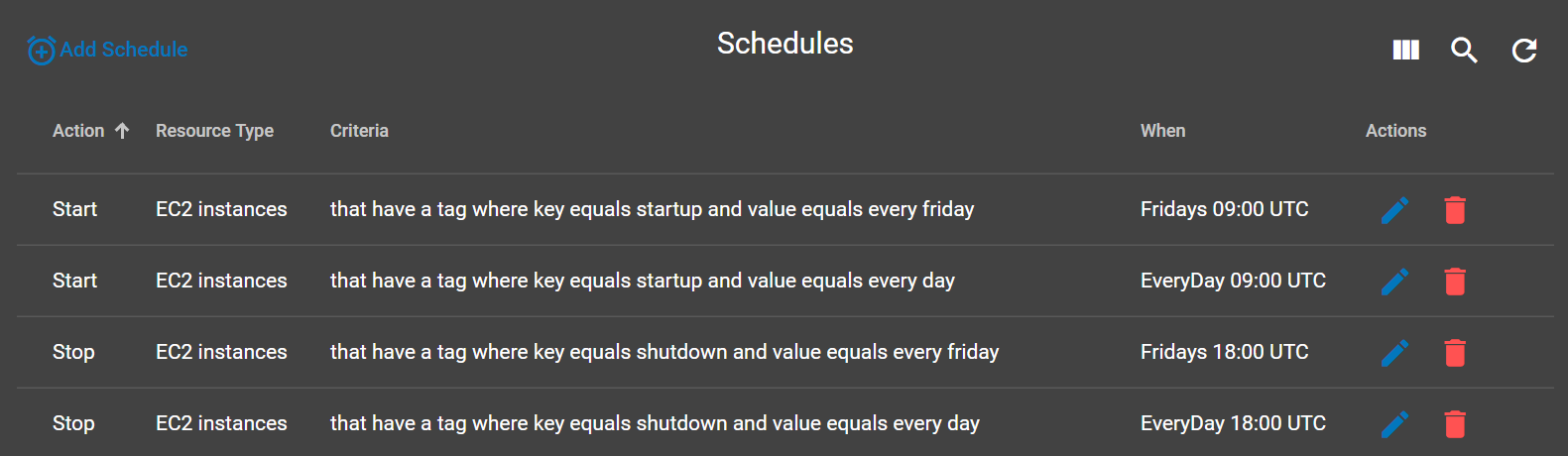Delete the EveryDay 18:00 UTC stop schedule
This screenshot has width=1568, height=456.
pos(1455,424)
